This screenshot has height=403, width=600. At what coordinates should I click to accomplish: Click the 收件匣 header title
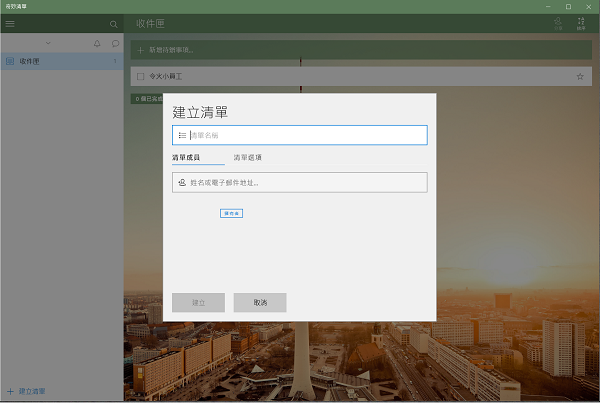pos(150,24)
